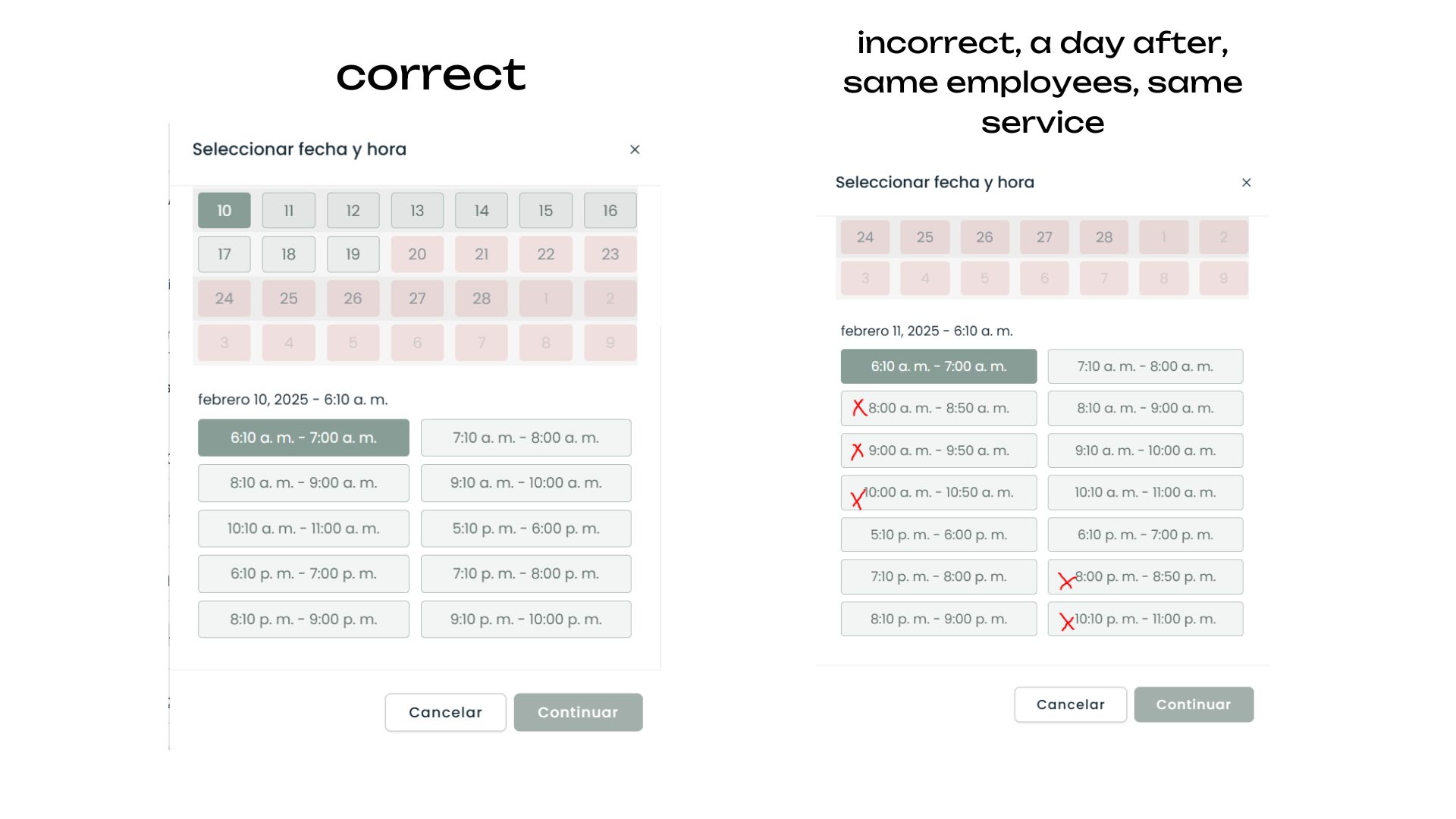
Task: Select the 8:00 p. m. - 8:50 p. m. slot
Action: pos(1145,577)
